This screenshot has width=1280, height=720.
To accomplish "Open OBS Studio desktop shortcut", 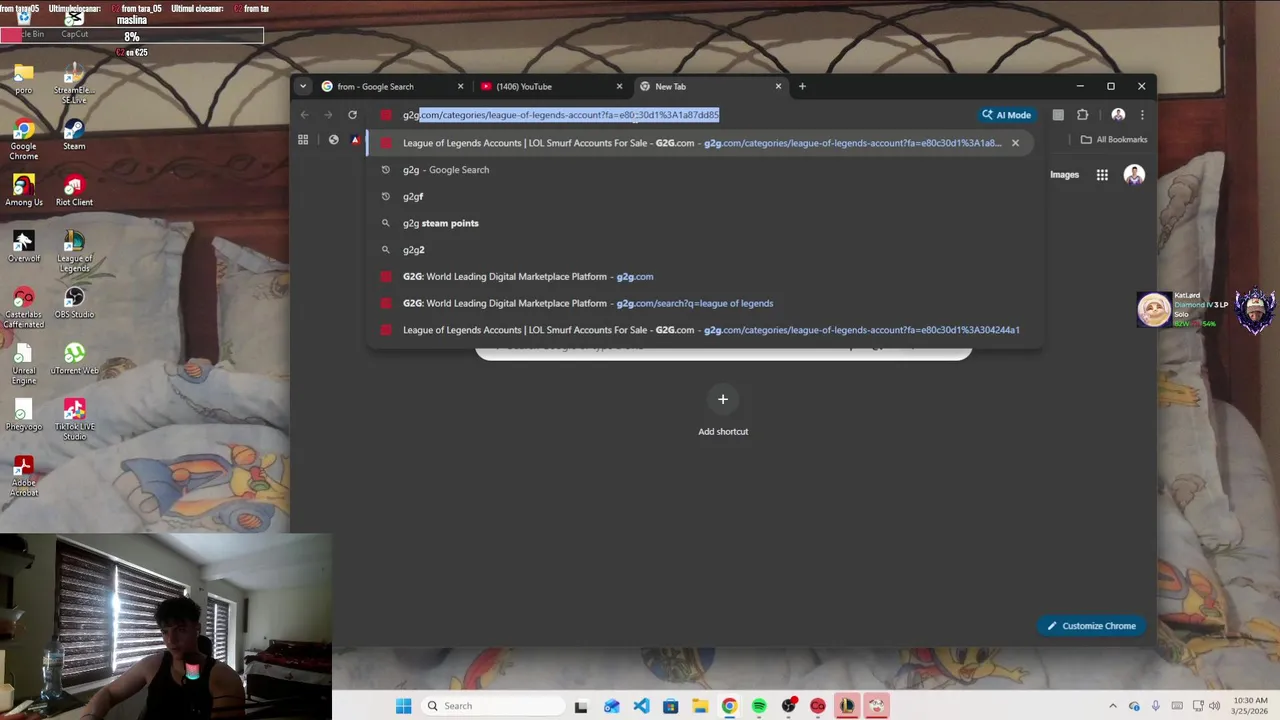I will pyautogui.click(x=74, y=303).
